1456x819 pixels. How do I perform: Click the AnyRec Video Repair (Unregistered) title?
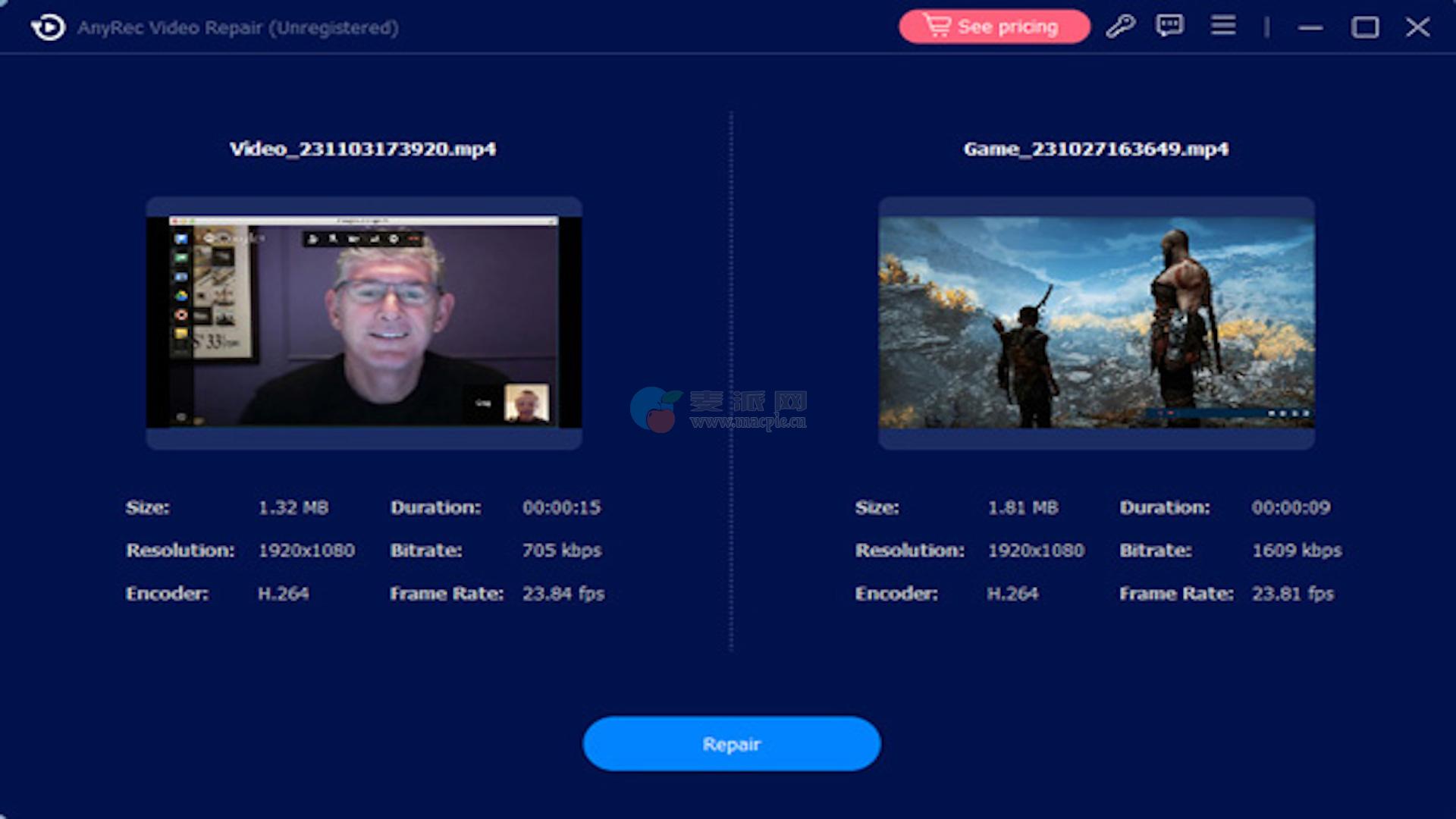[x=238, y=28]
